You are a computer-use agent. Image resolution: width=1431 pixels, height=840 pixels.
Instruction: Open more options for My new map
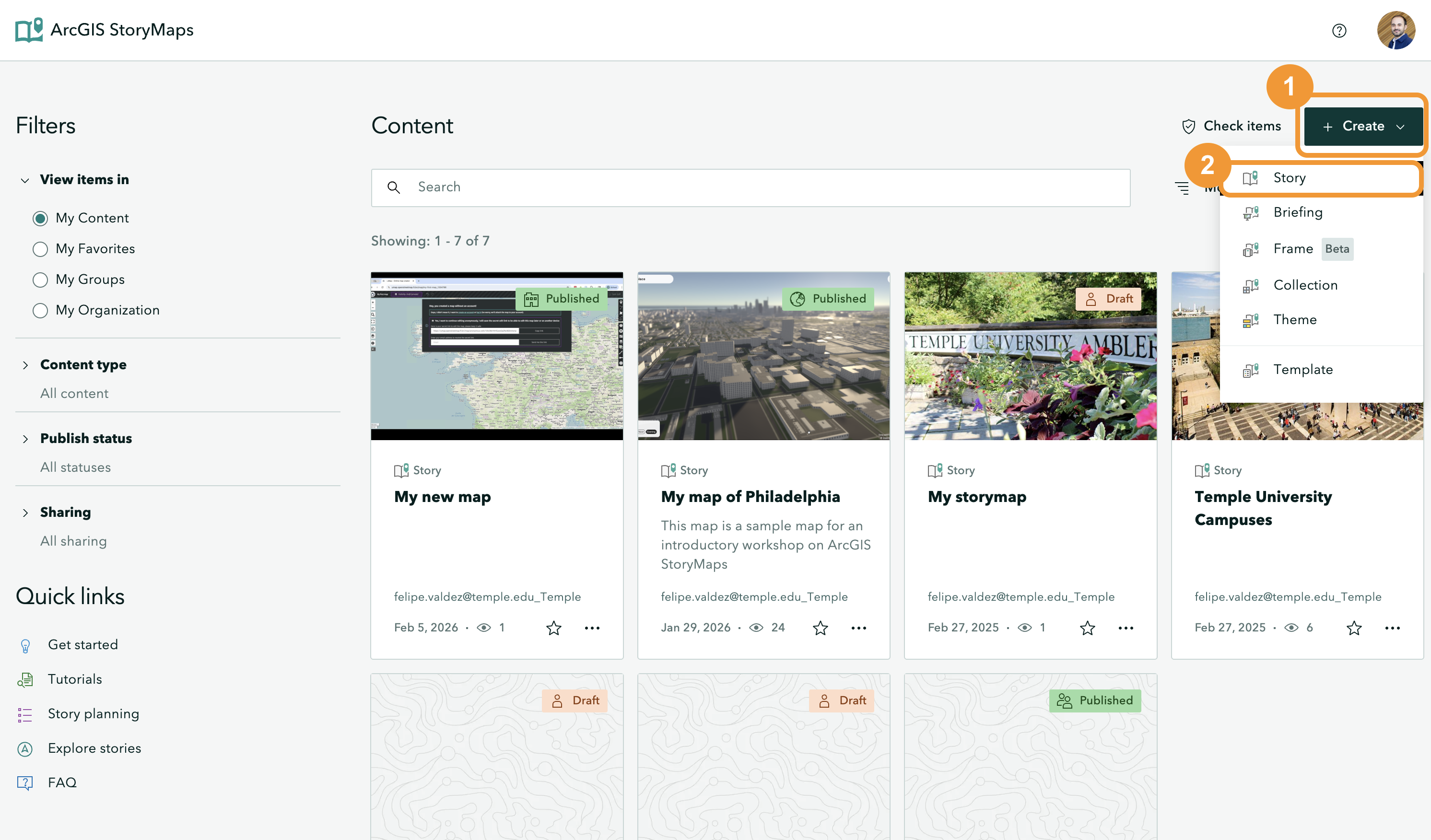click(592, 628)
